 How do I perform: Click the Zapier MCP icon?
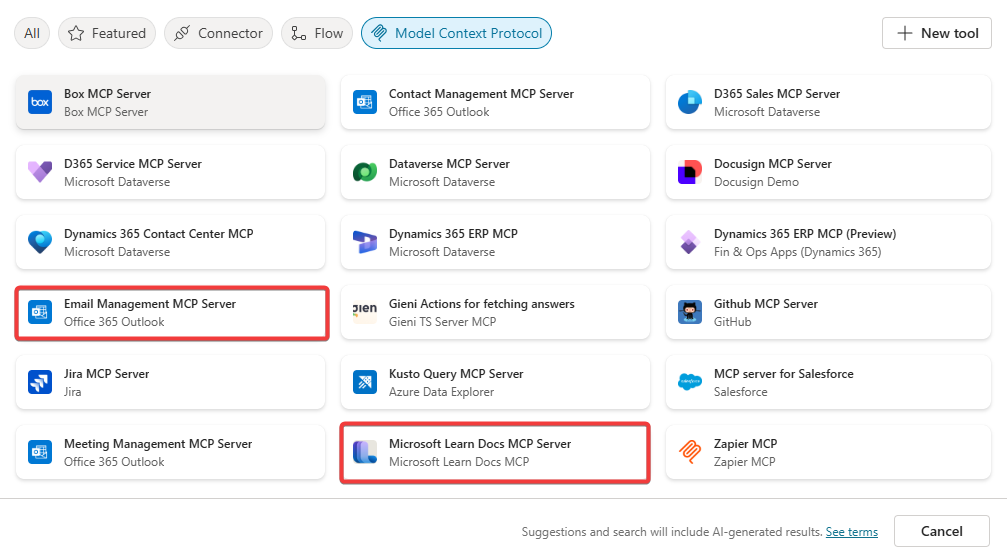690,452
